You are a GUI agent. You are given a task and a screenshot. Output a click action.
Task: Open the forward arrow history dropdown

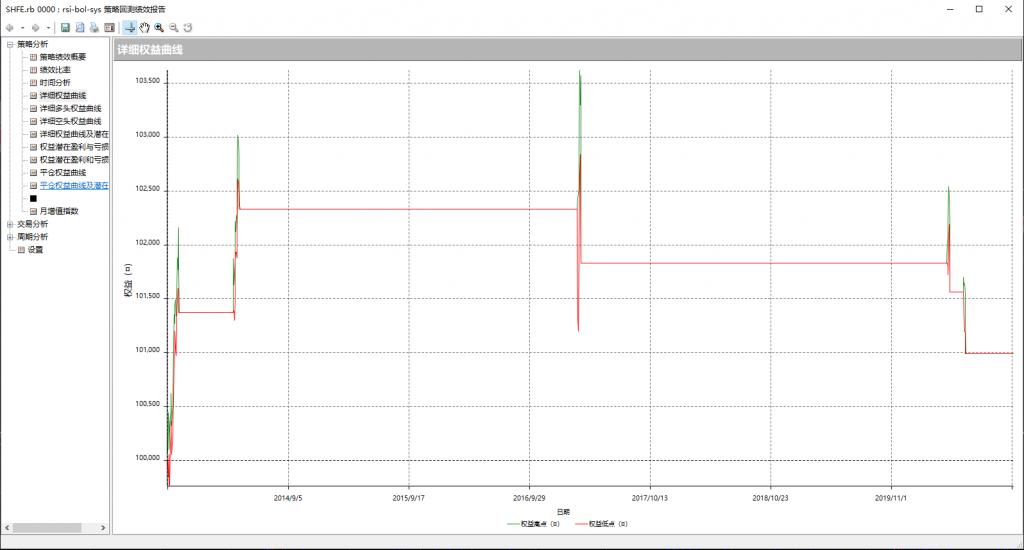(x=48, y=27)
